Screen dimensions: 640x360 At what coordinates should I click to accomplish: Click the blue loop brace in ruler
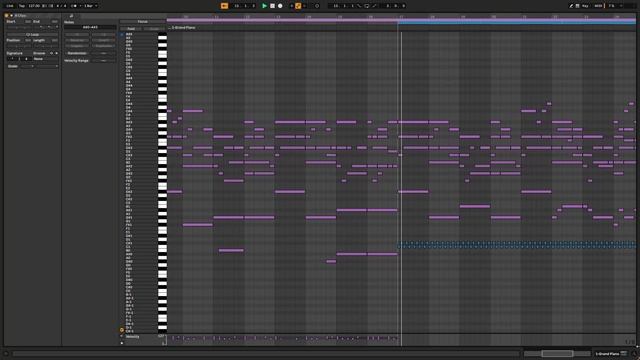[x=517, y=22]
